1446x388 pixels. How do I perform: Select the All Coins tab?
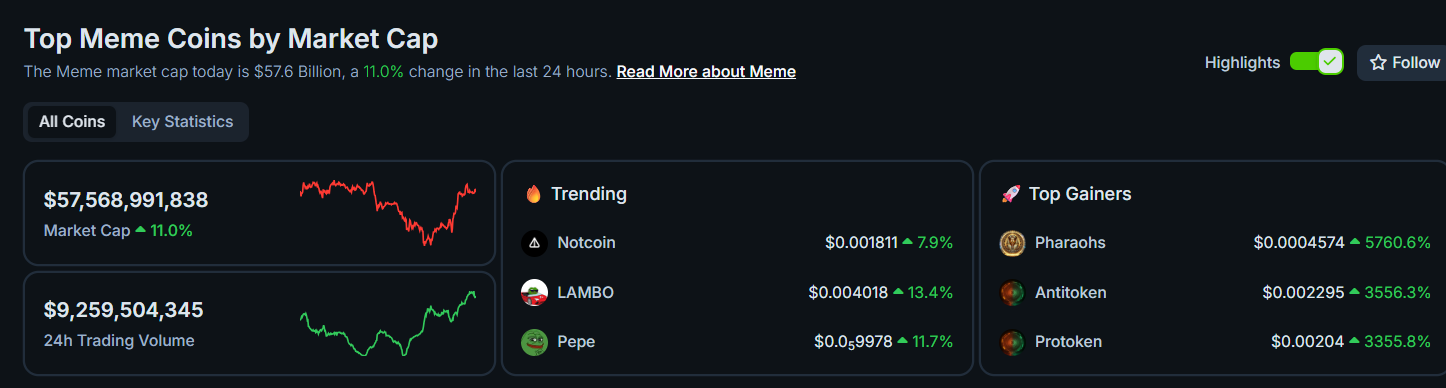tap(72, 122)
